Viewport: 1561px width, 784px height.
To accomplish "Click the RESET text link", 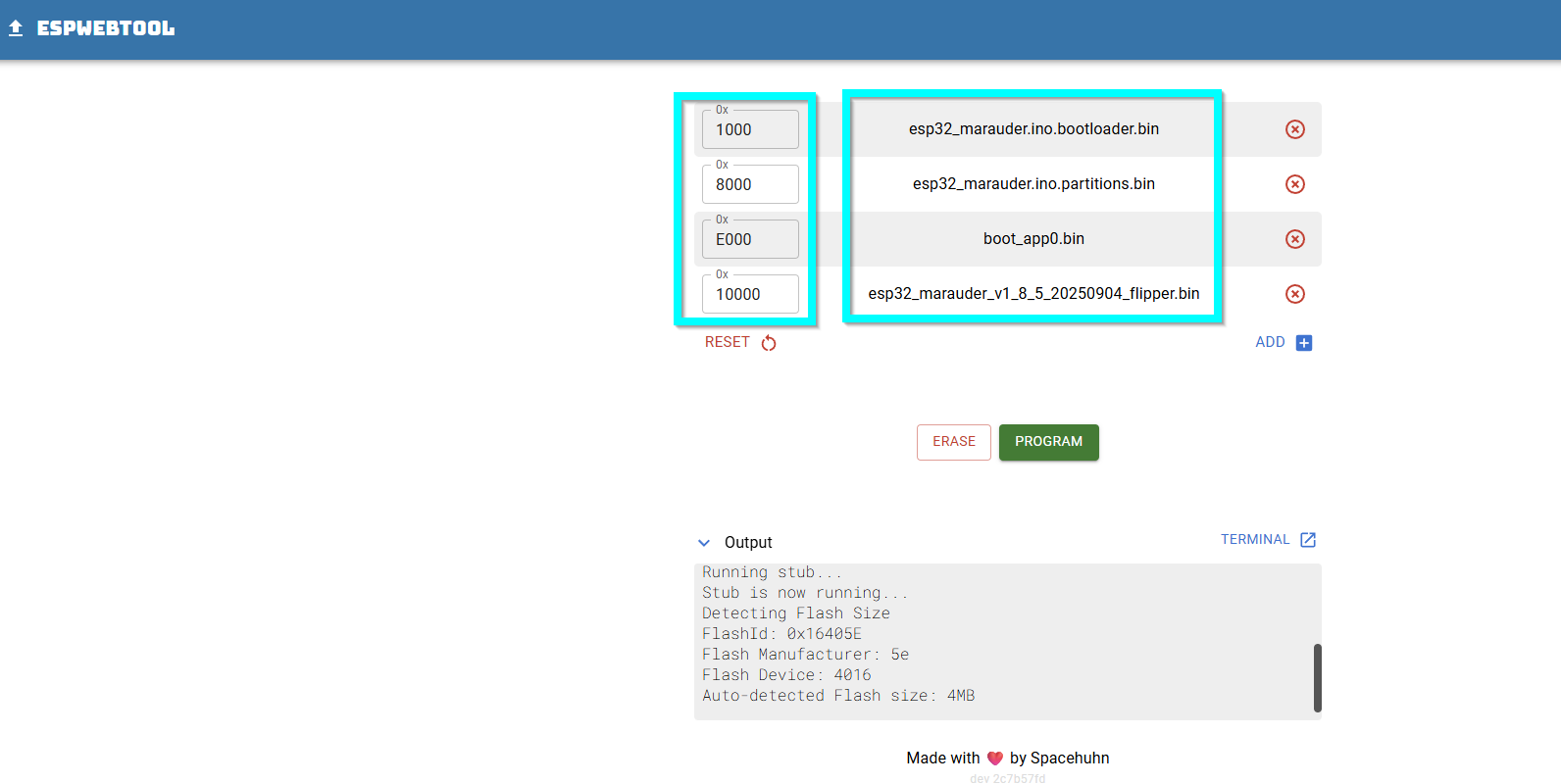I will click(727, 342).
